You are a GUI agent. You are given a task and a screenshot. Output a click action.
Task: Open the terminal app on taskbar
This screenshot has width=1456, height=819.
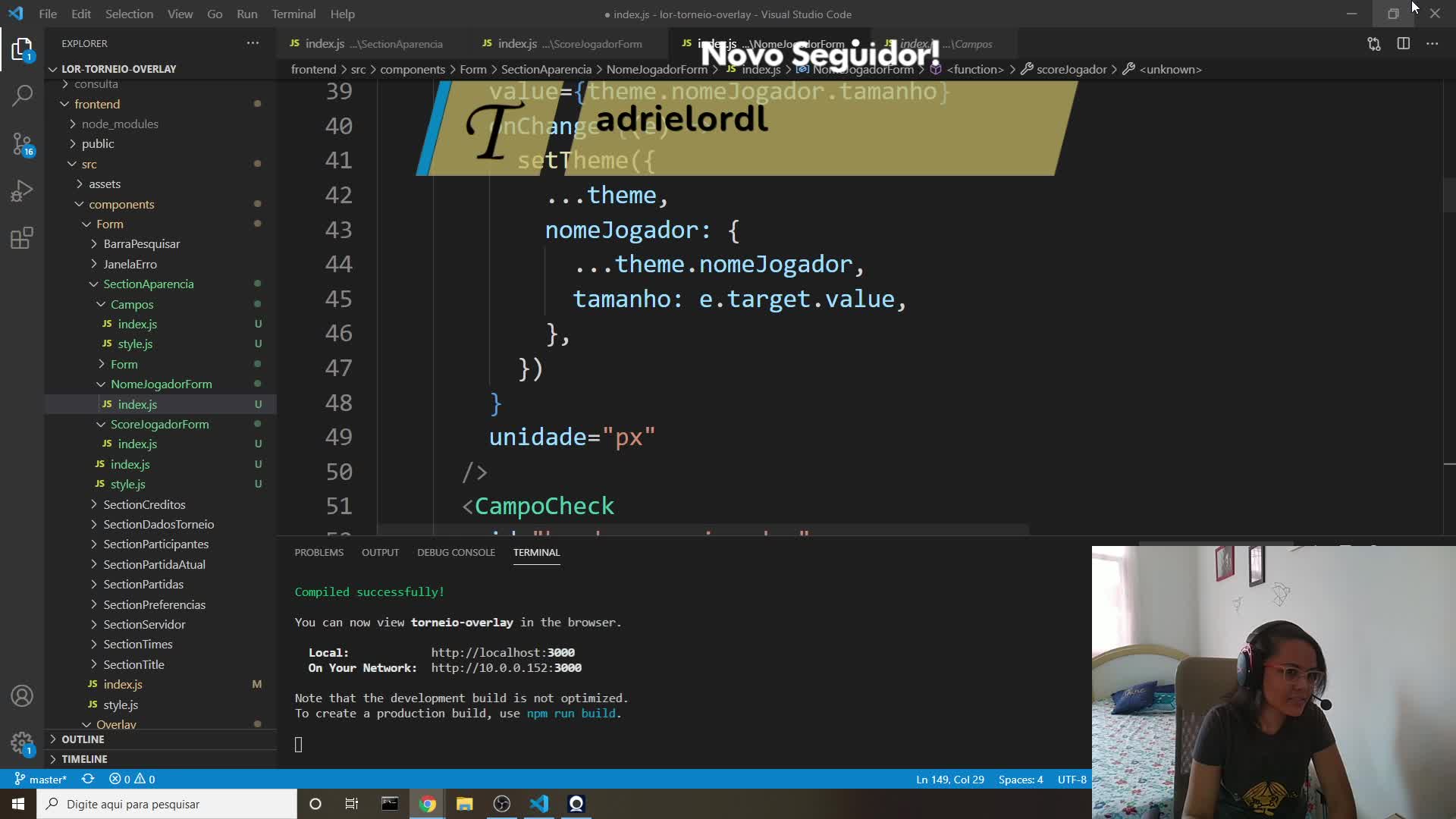(x=390, y=804)
